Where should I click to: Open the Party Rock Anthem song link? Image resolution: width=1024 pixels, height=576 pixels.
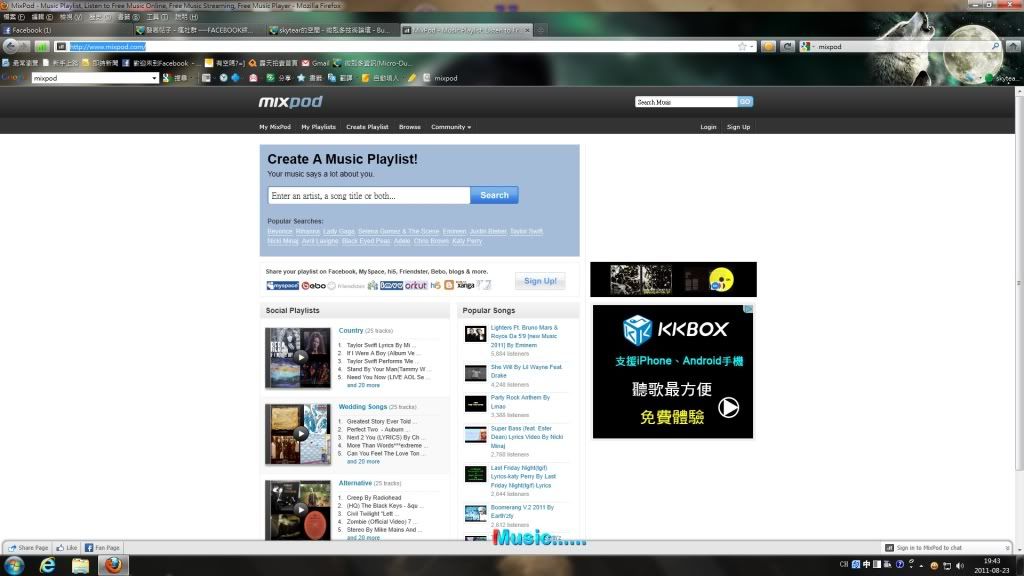click(x=520, y=402)
